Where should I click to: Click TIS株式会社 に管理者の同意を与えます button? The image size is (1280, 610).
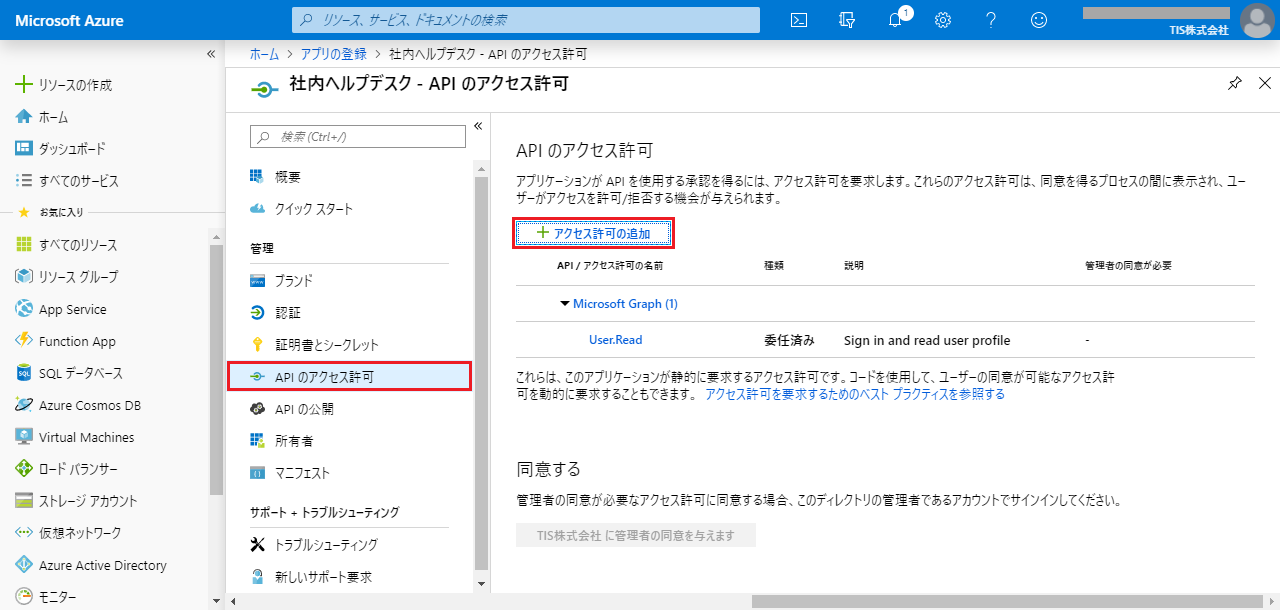point(635,535)
